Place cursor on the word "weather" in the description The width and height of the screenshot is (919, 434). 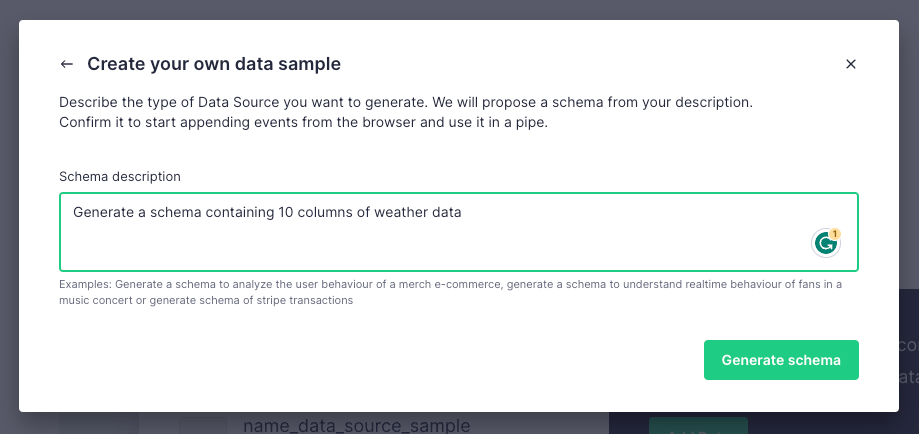pos(399,212)
